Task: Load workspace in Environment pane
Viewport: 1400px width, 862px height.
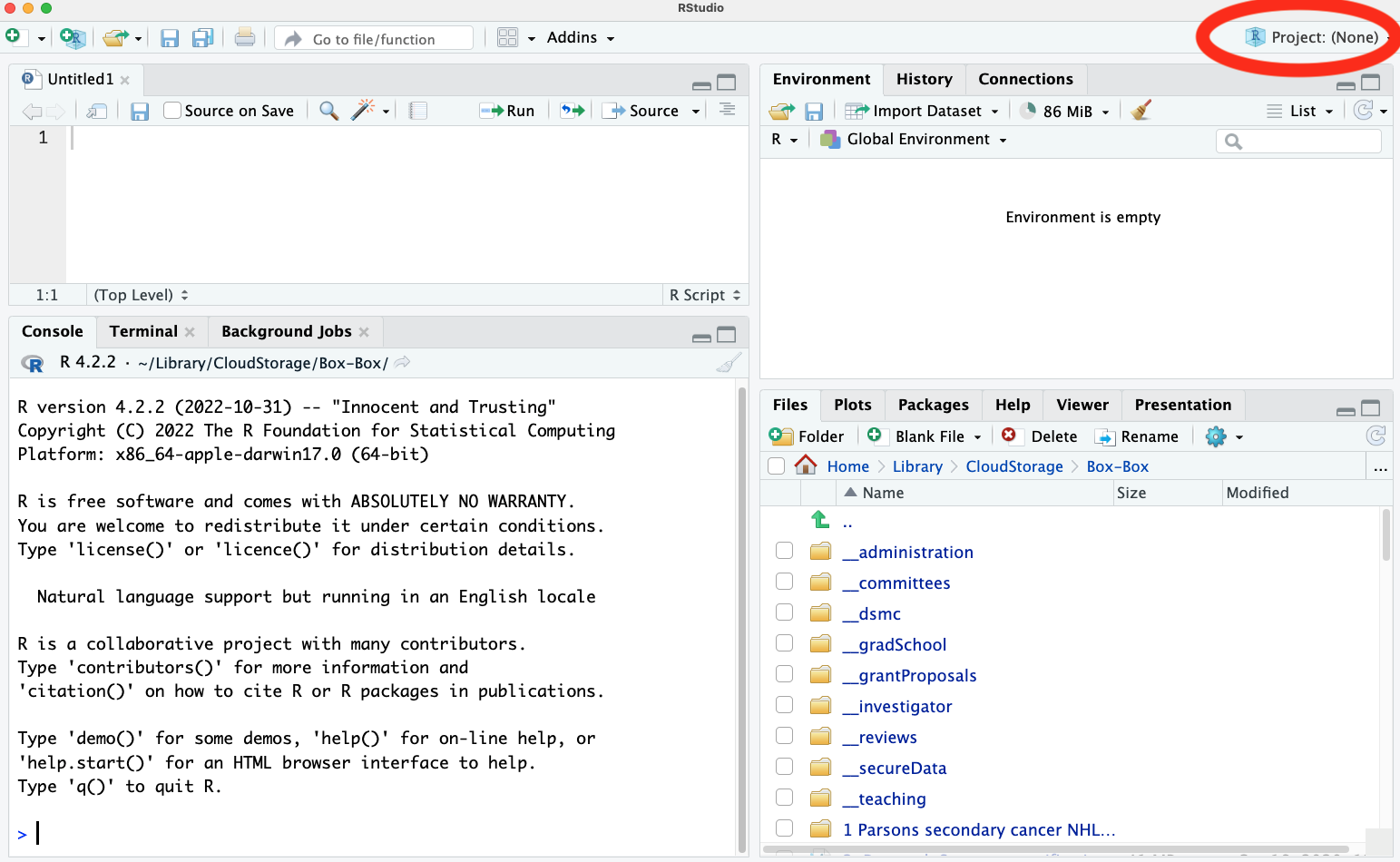Action: click(x=781, y=111)
